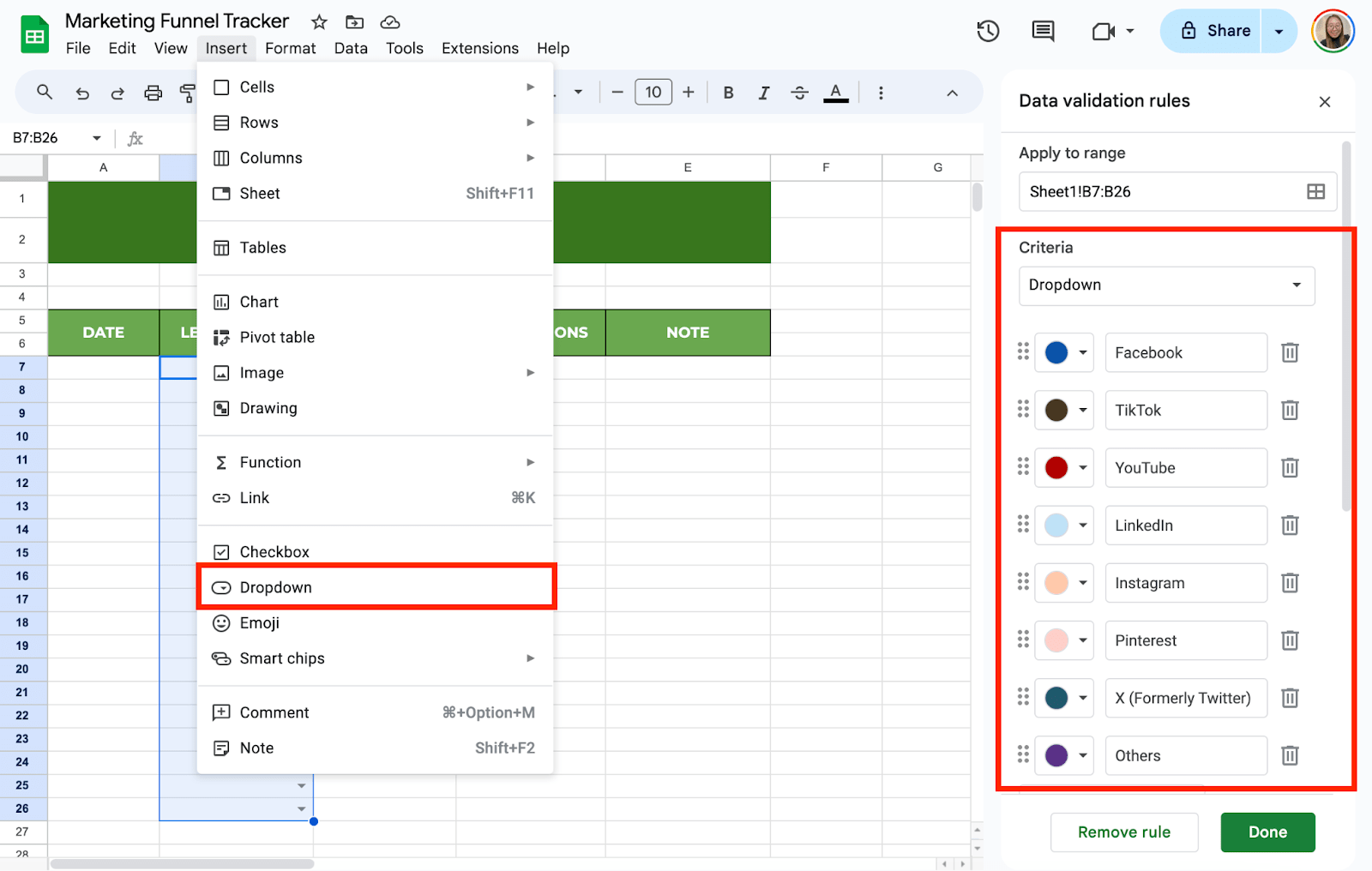Open the comments icon in header
The image size is (1372, 871).
[x=1043, y=32]
